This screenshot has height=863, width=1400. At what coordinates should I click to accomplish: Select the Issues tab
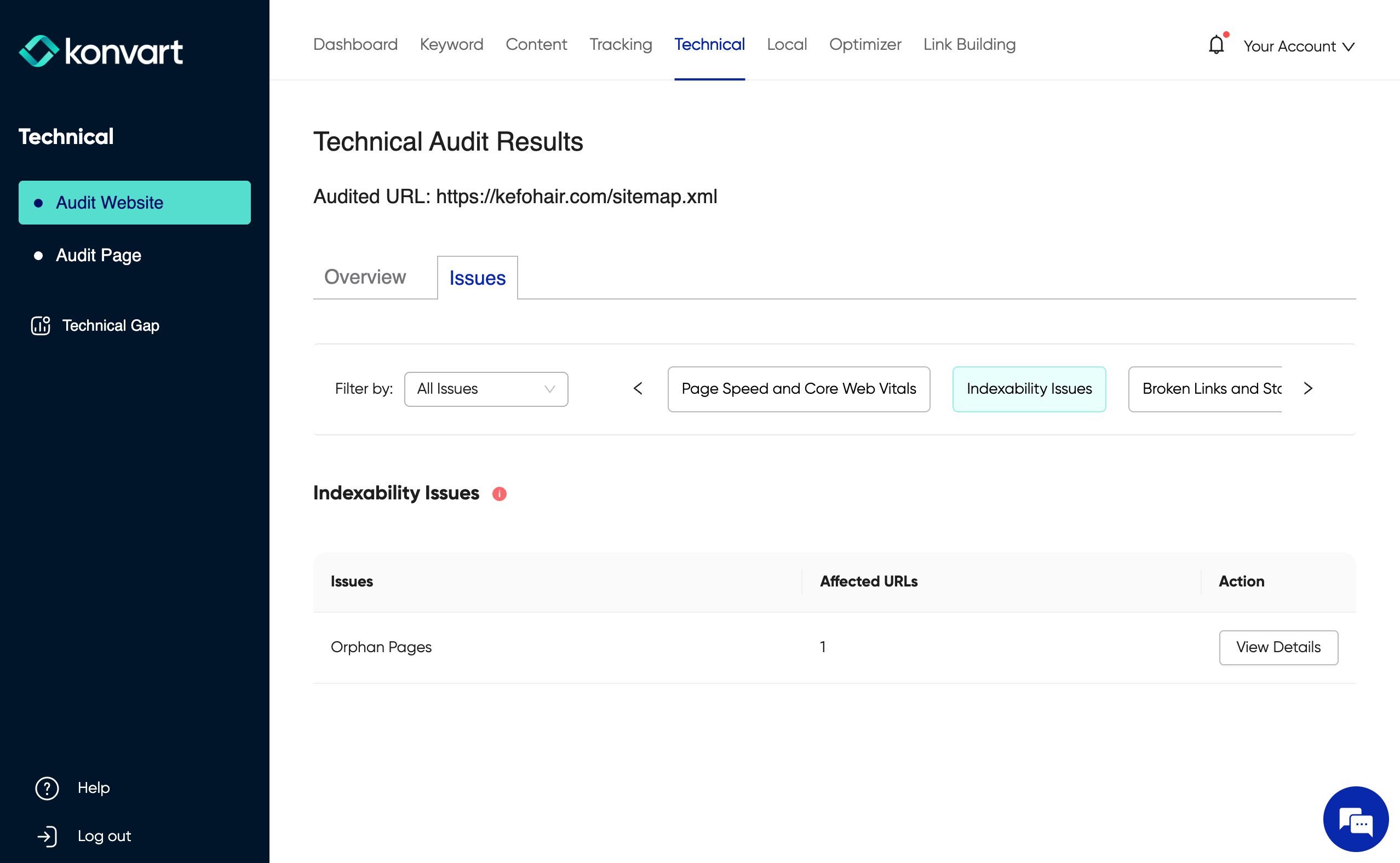477,278
